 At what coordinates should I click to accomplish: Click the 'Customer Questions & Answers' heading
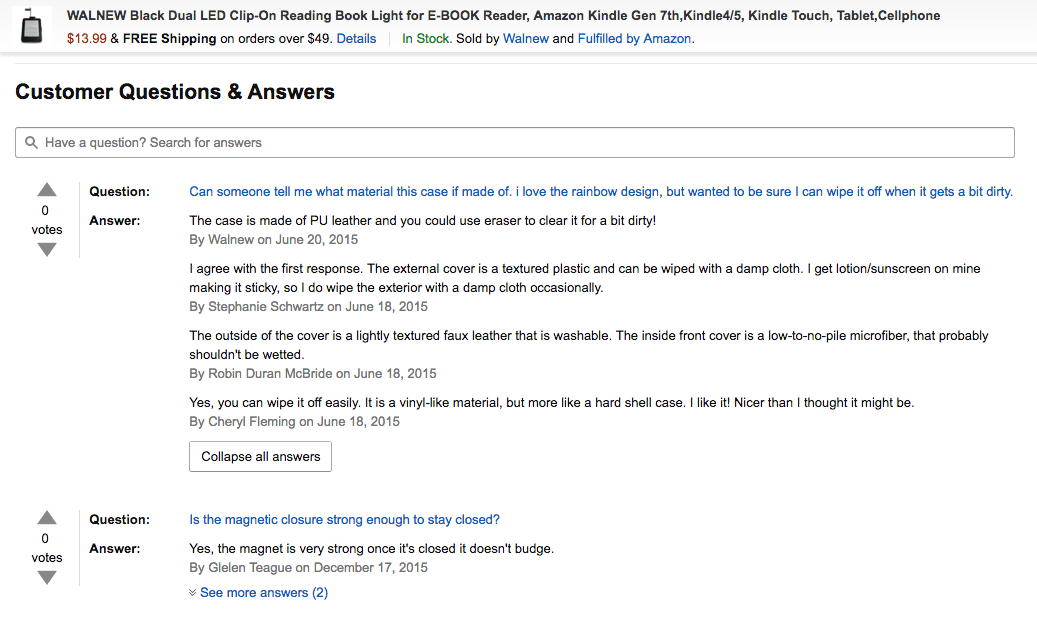pos(174,91)
